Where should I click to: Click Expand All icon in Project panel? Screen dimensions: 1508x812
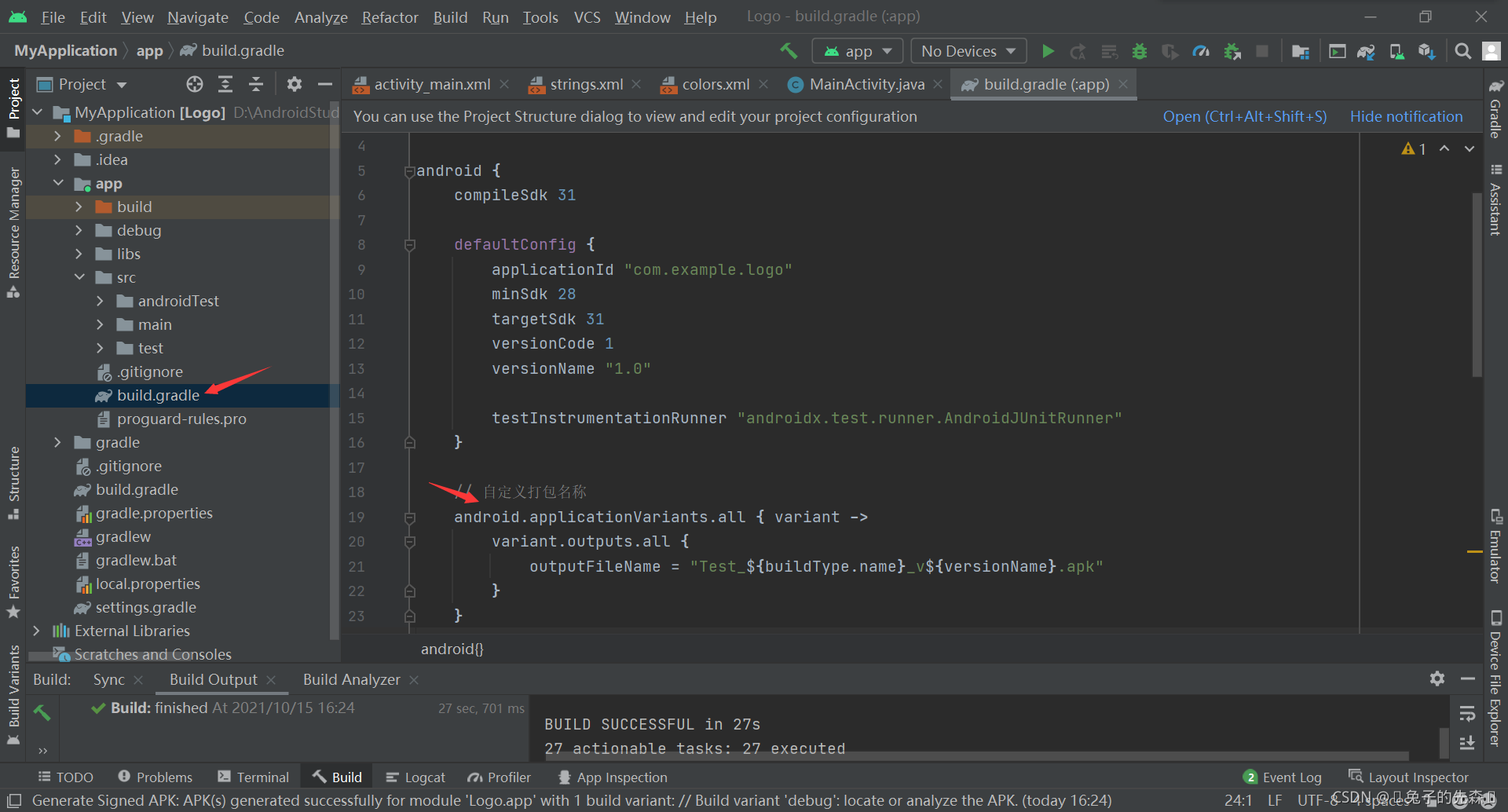225,84
